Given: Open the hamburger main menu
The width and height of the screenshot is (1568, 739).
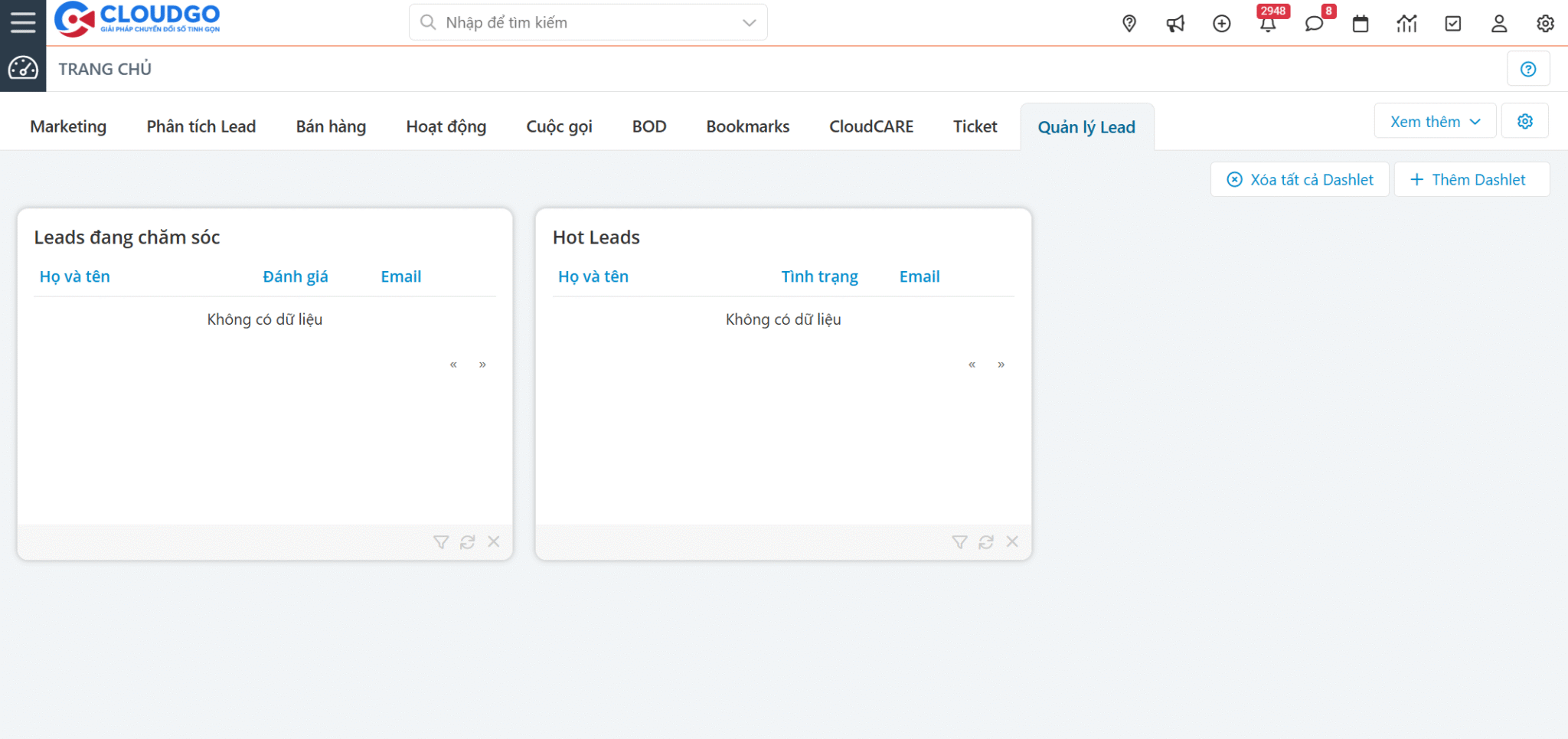Looking at the screenshot, I should [x=23, y=22].
